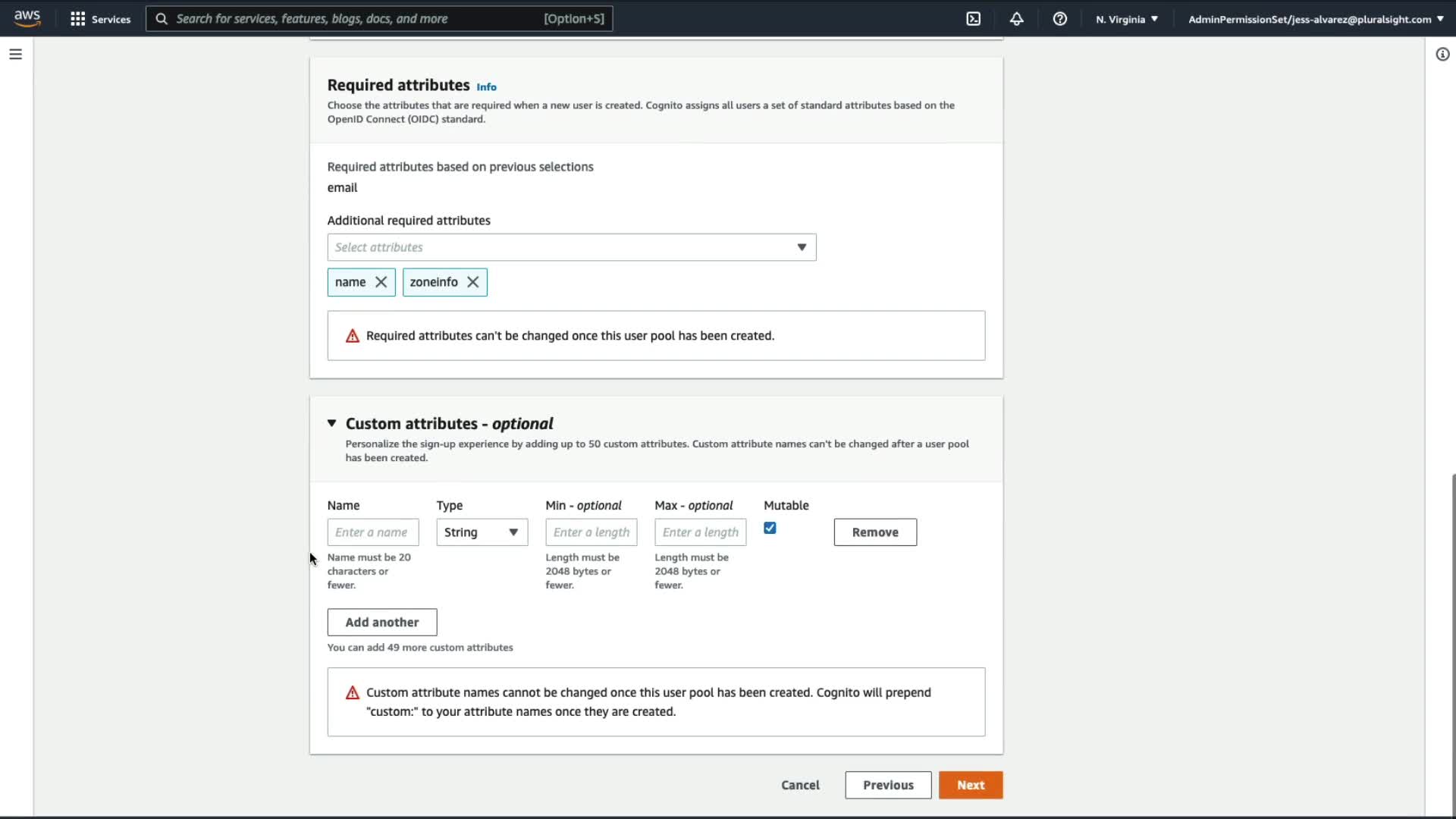1456x819 pixels.
Task: Open the Required attributes Info link
Action: click(x=487, y=87)
